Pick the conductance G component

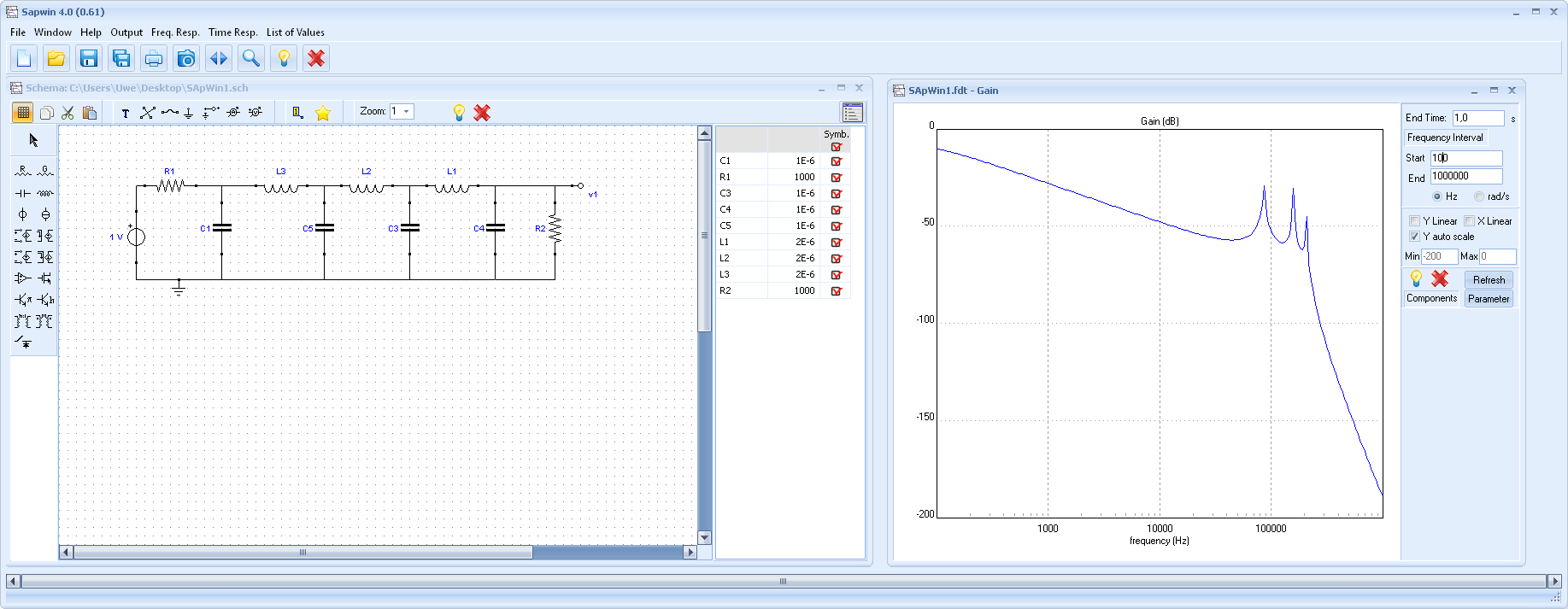pyautogui.click(x=45, y=172)
